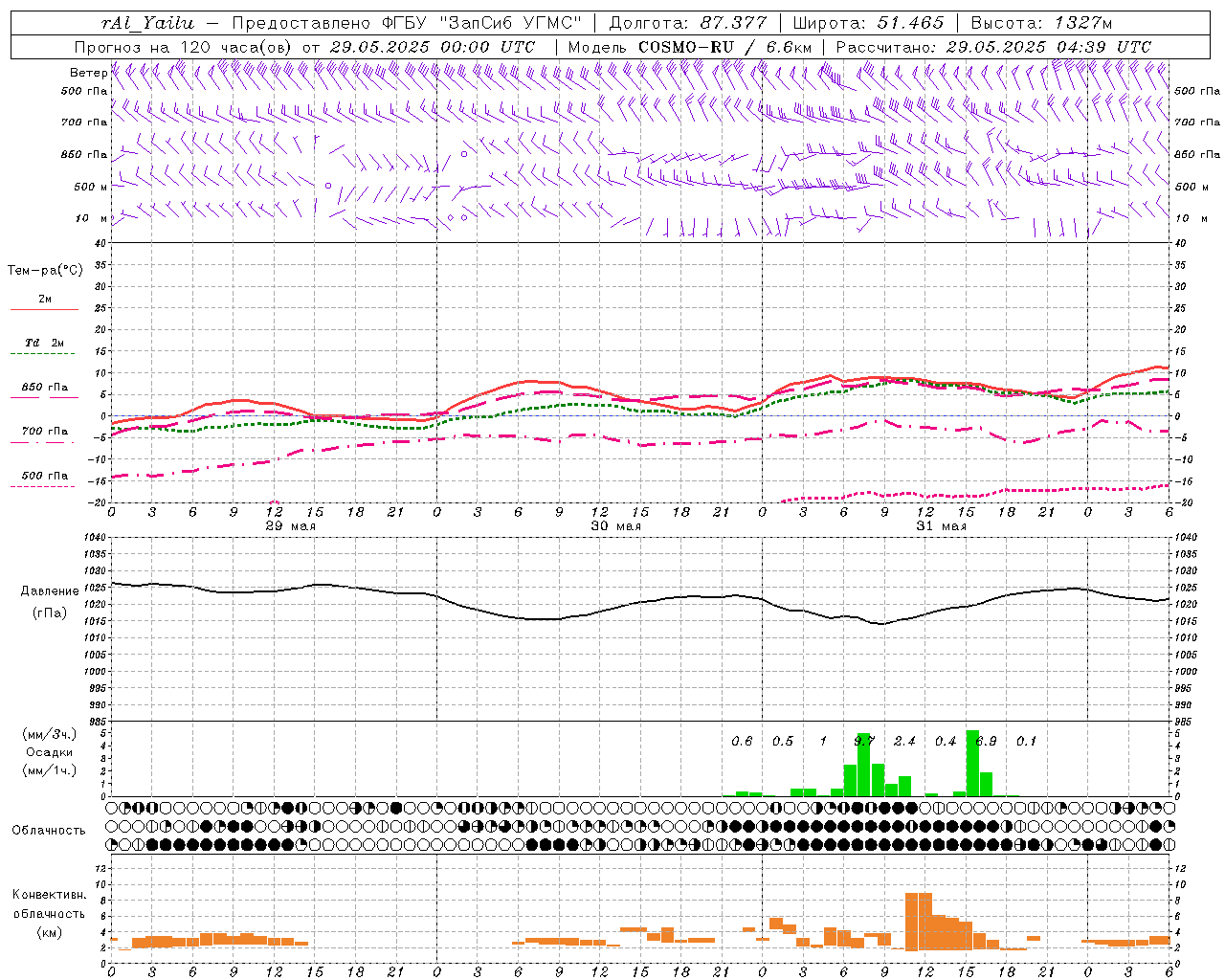
Task: Click the dashed line sample under Td 2м legend
Action: [x=44, y=354]
